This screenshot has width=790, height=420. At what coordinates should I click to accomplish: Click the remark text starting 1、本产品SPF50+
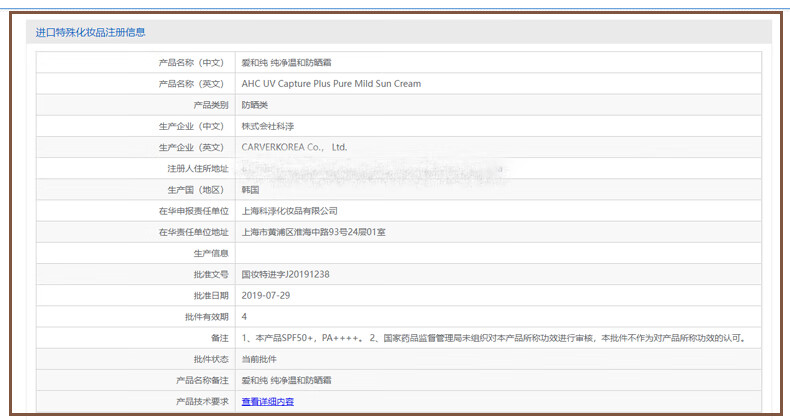[494, 338]
